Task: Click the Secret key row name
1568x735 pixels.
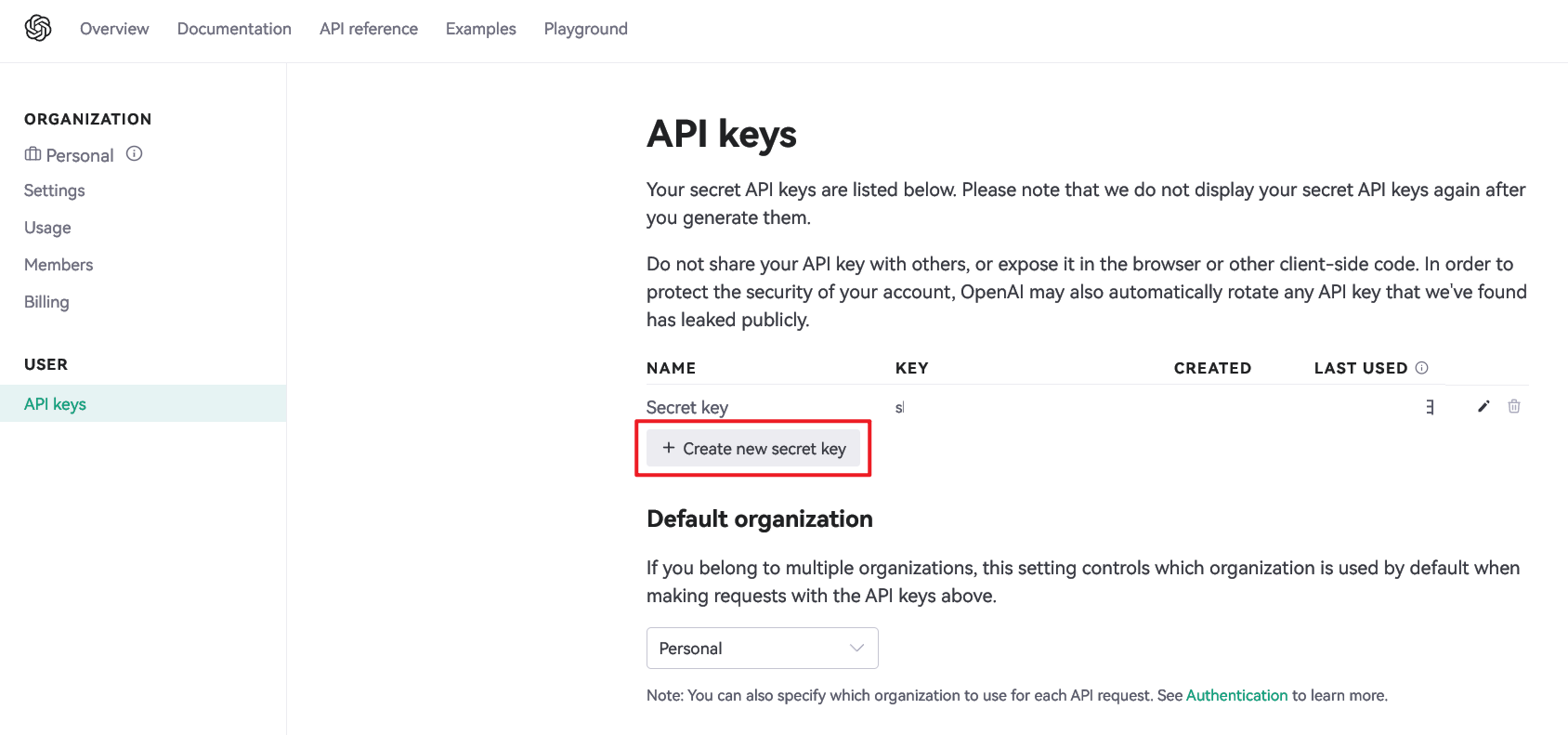Action: coord(686,407)
